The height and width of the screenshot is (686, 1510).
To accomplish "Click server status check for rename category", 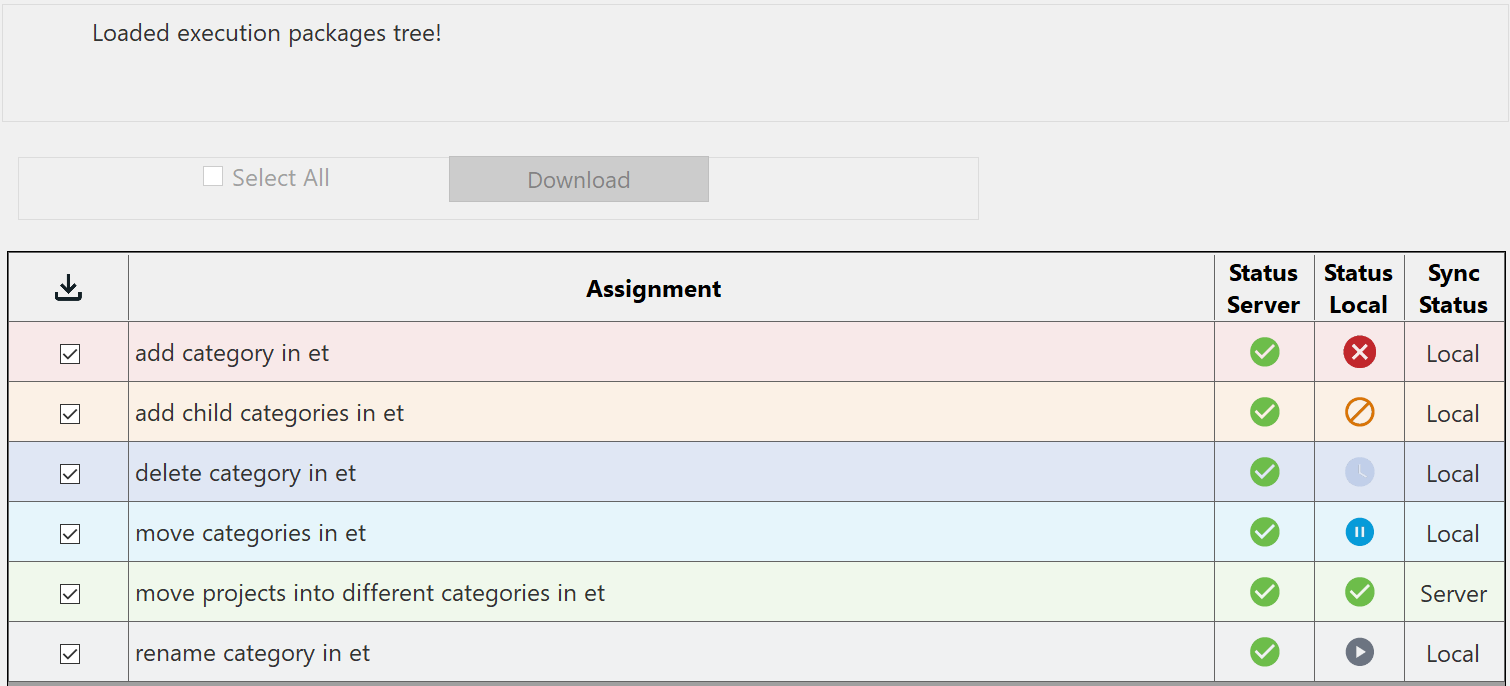I will coord(1264,652).
